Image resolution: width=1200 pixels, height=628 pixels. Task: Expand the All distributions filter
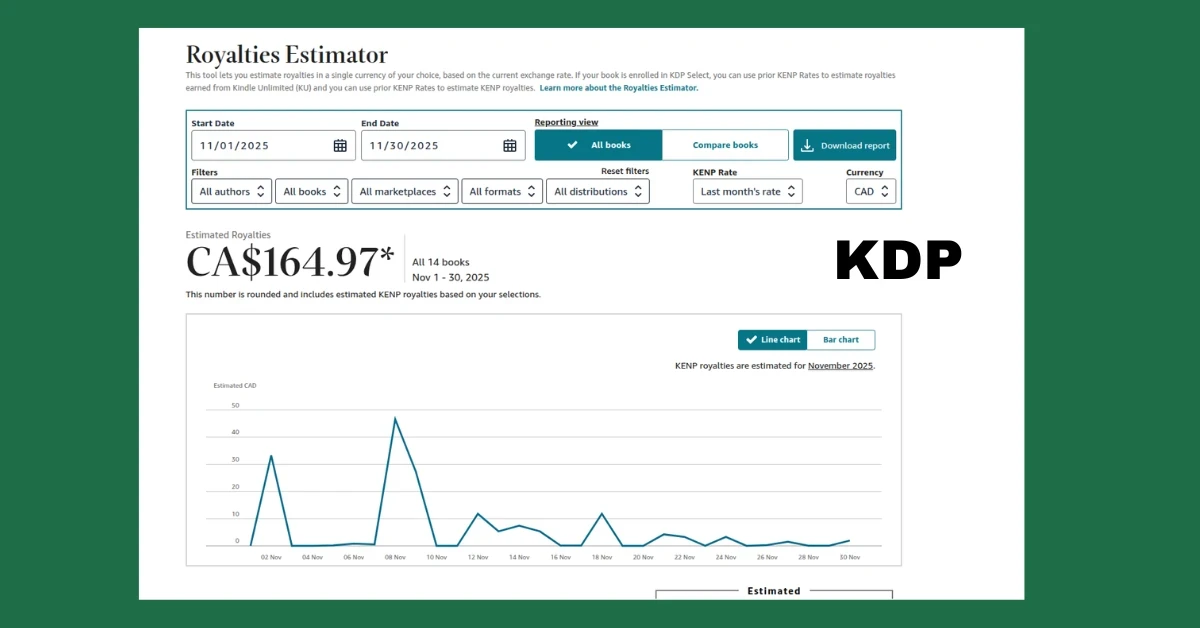tap(597, 192)
